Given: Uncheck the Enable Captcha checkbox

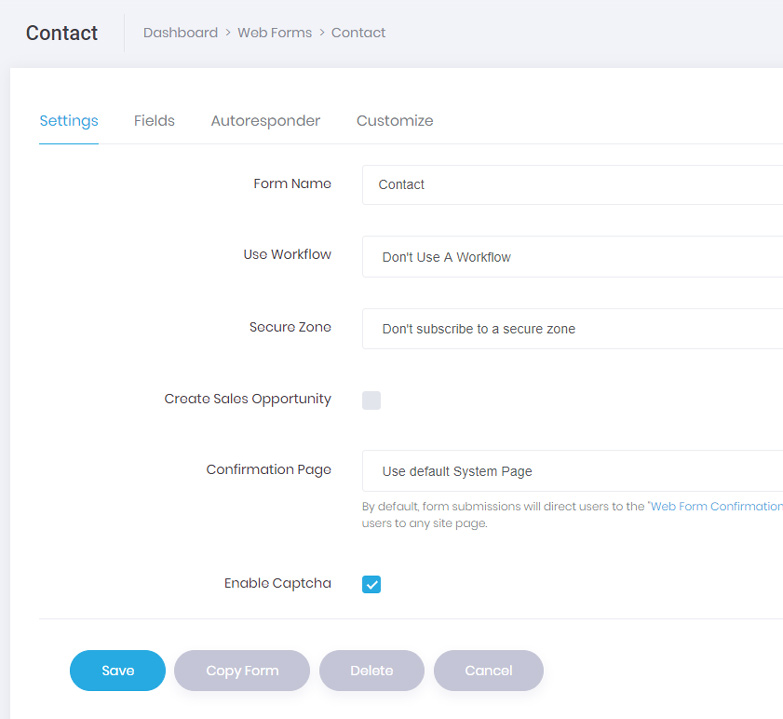Looking at the screenshot, I should coord(371,584).
